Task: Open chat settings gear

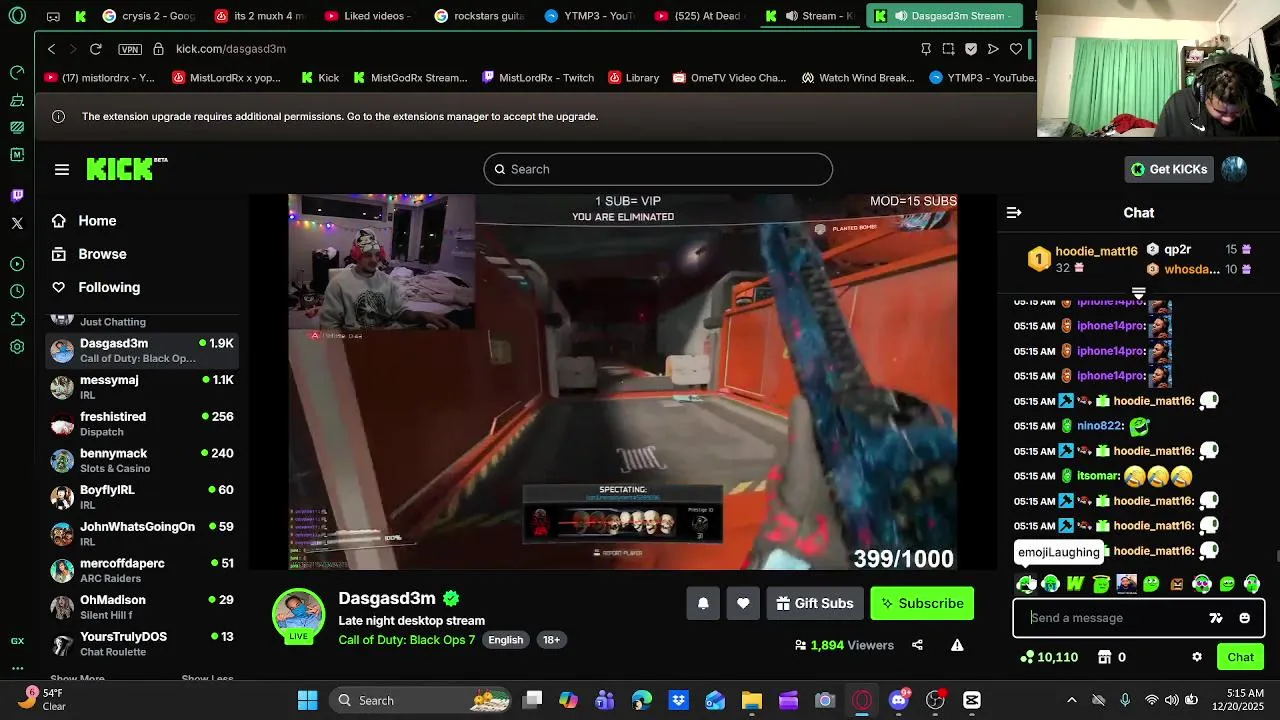Action: click(x=1197, y=657)
